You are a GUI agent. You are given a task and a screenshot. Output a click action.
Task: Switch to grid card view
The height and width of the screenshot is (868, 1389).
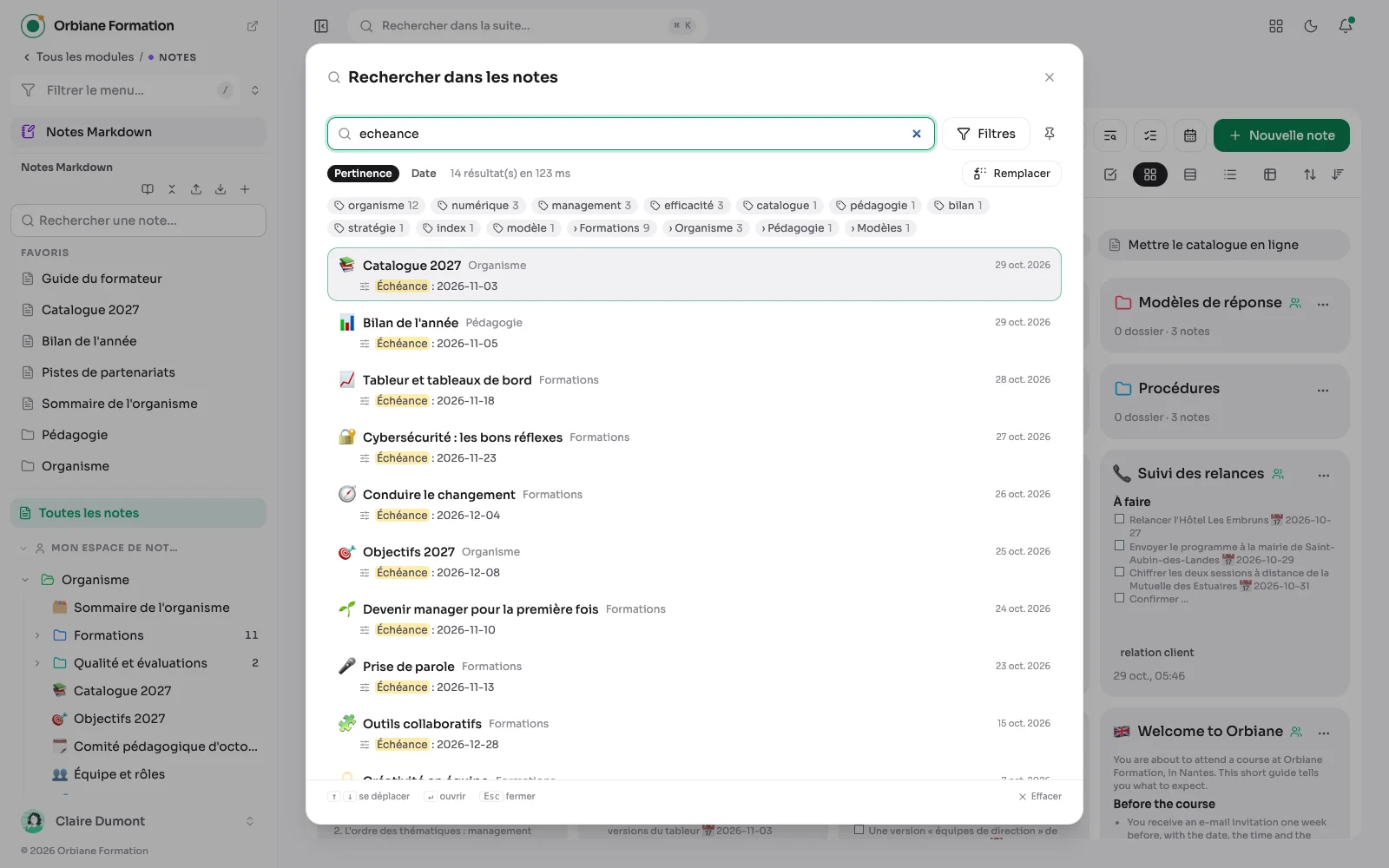[x=1150, y=174]
